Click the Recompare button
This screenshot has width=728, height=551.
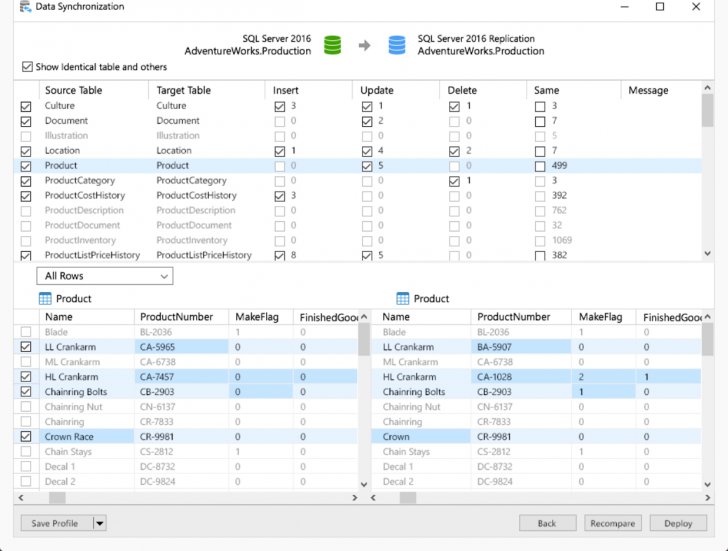[x=613, y=523]
